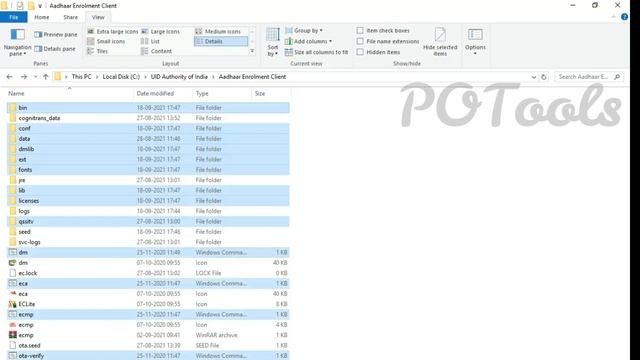This screenshot has height=360, width=640.
Task: Select Extra large icons layout
Action: pos(113,31)
